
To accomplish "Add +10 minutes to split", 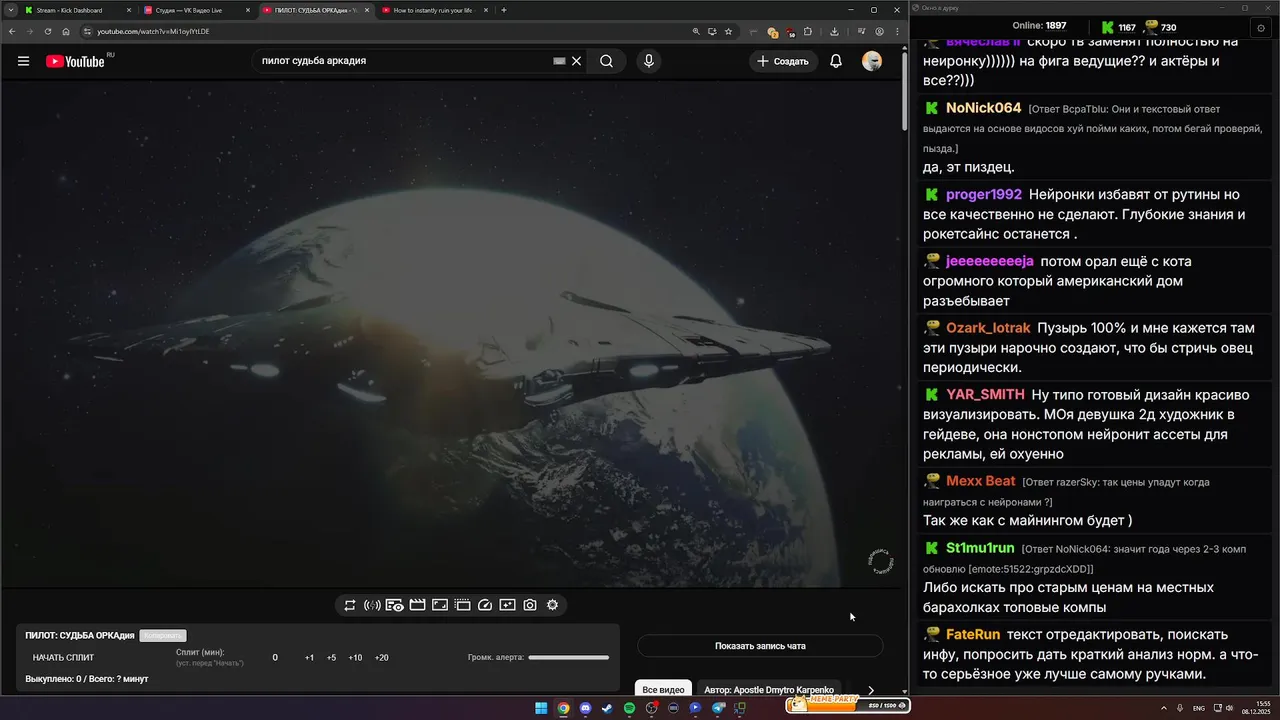I will click(355, 658).
